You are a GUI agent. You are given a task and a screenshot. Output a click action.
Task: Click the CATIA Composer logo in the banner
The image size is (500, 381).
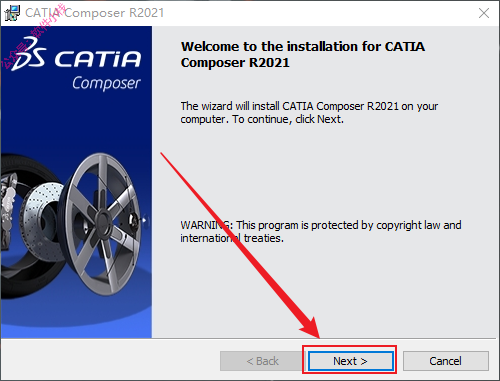click(77, 64)
